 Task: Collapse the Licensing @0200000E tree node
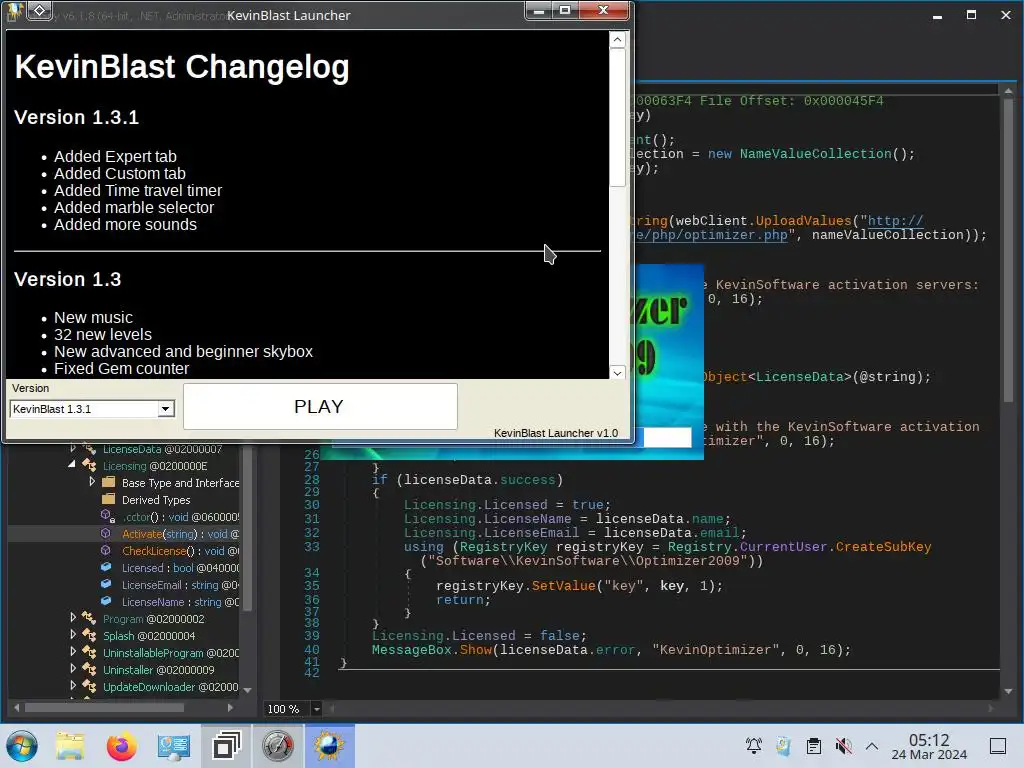(72, 465)
